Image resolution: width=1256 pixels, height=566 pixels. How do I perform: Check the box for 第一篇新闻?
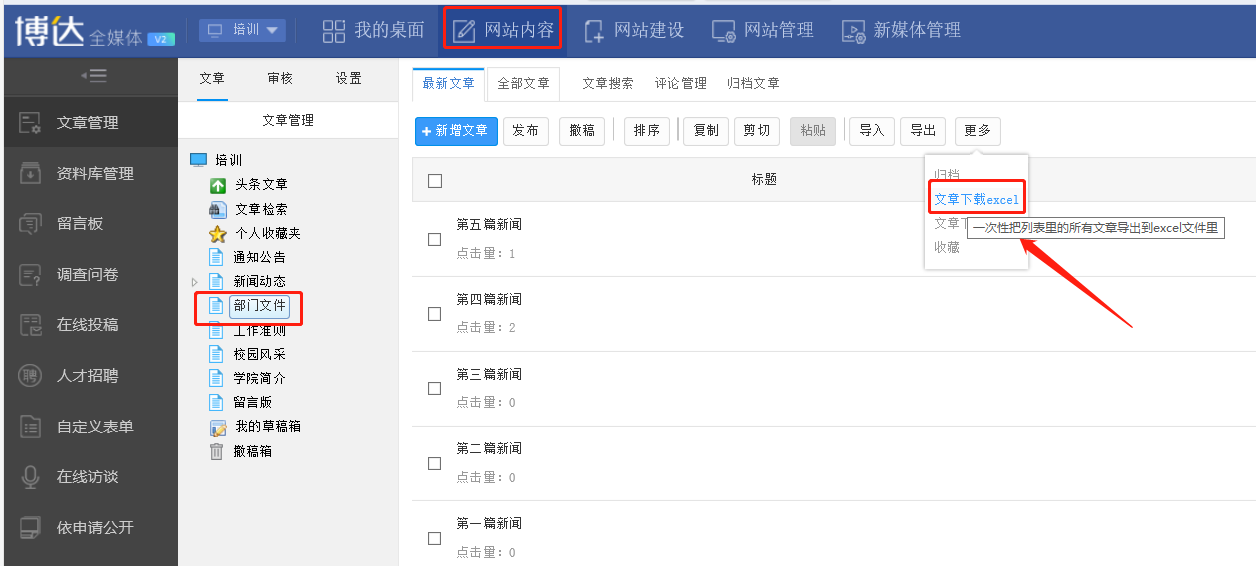tap(434, 538)
